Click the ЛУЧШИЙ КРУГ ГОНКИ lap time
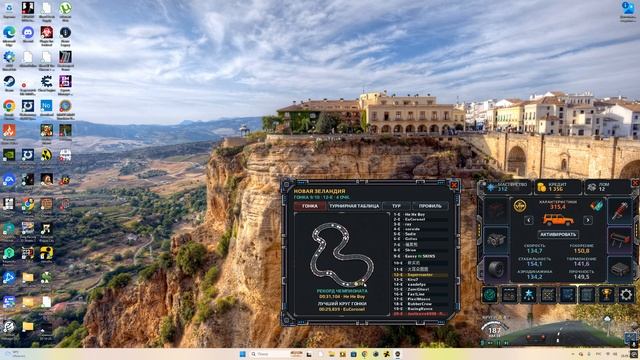The width and height of the screenshot is (640, 360). point(342,309)
